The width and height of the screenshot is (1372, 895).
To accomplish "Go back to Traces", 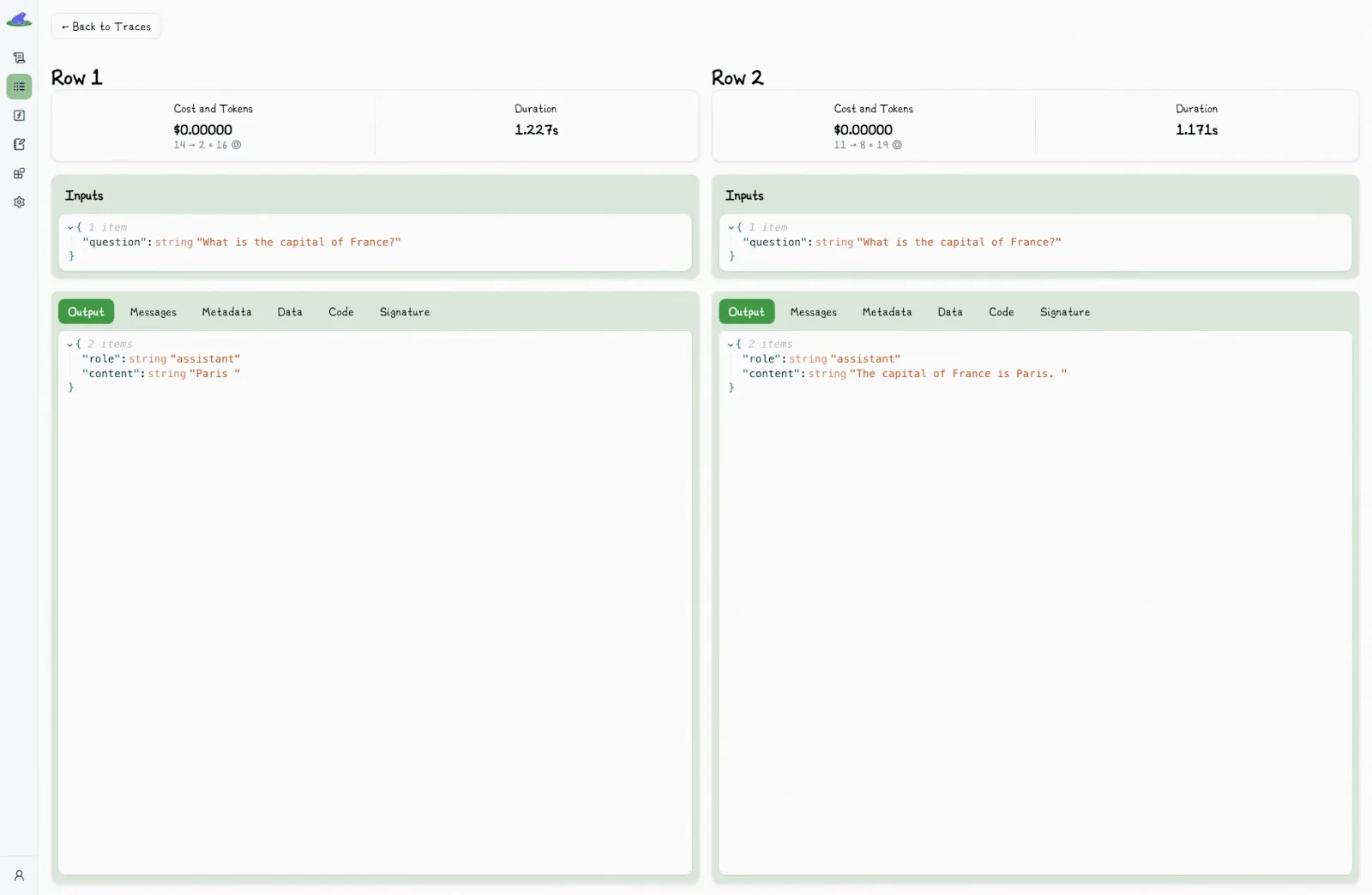I will pos(106,27).
